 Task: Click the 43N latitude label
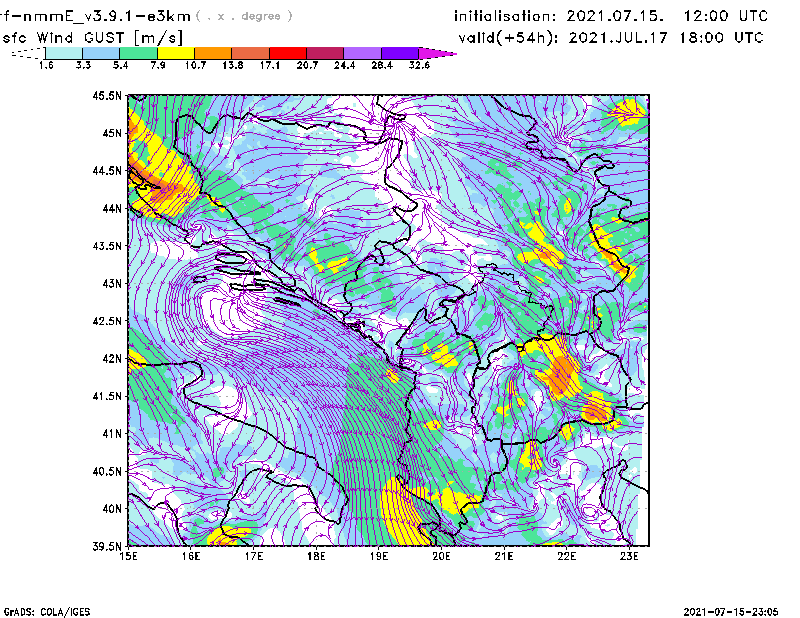click(x=112, y=283)
